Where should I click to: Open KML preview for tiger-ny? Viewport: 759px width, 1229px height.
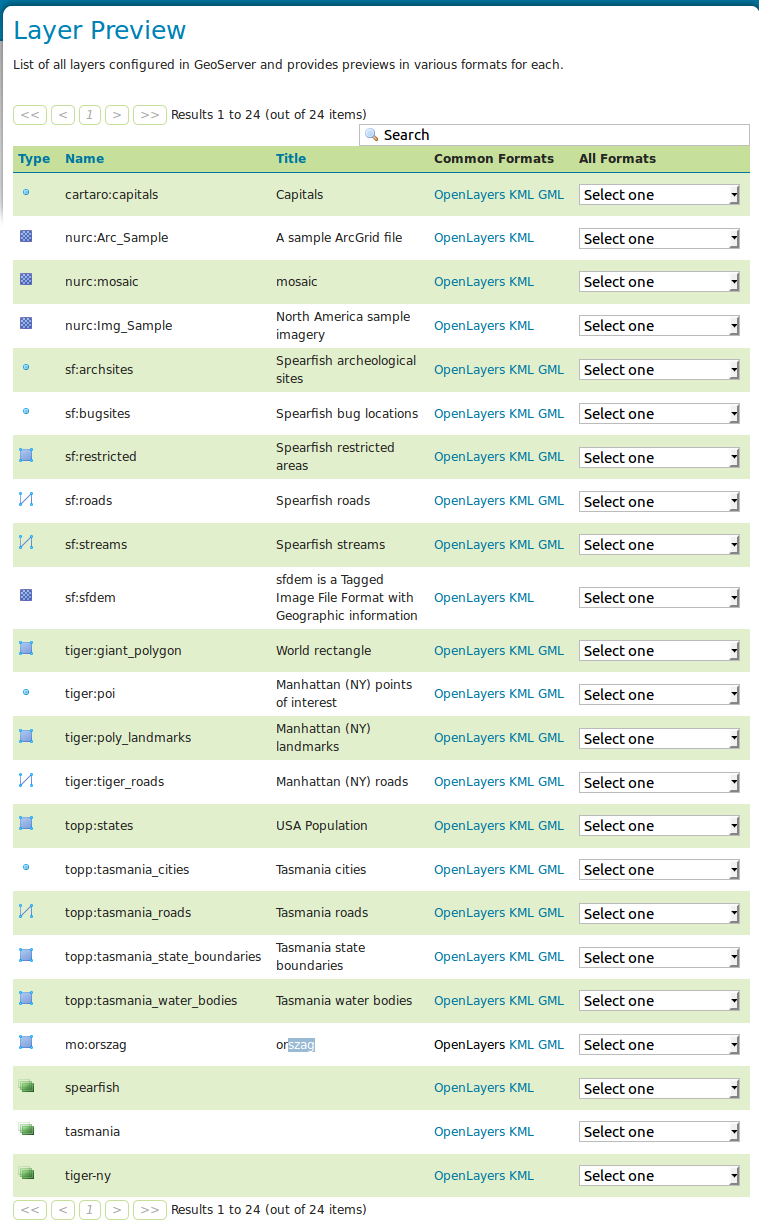[x=522, y=1176]
